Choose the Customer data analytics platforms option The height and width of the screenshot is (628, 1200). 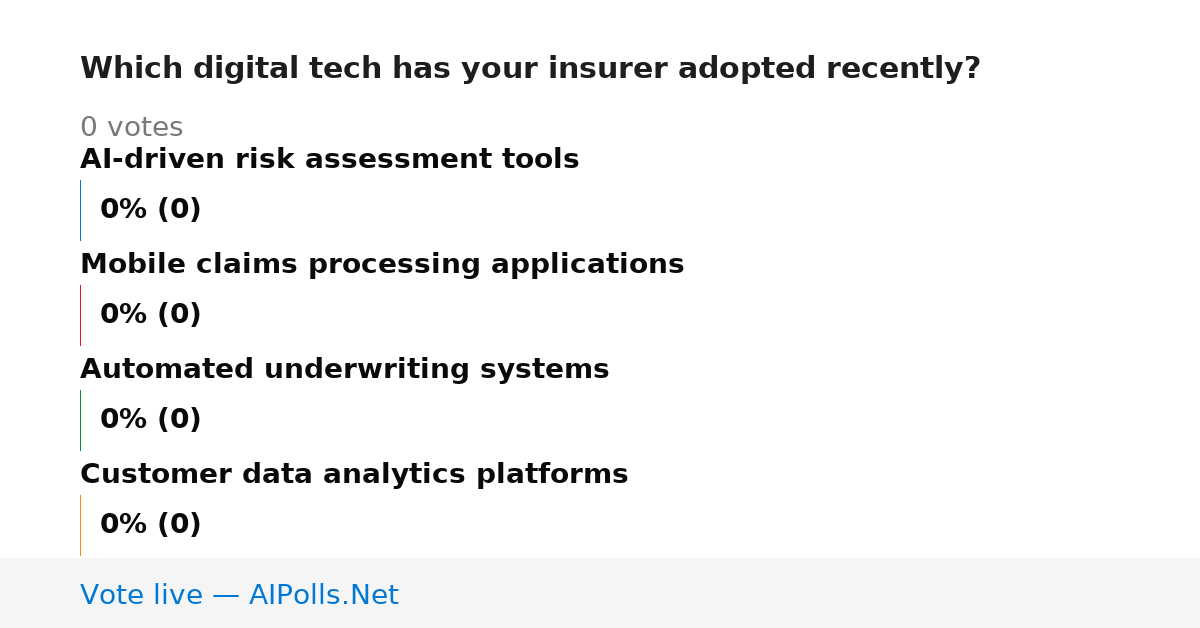click(354, 475)
